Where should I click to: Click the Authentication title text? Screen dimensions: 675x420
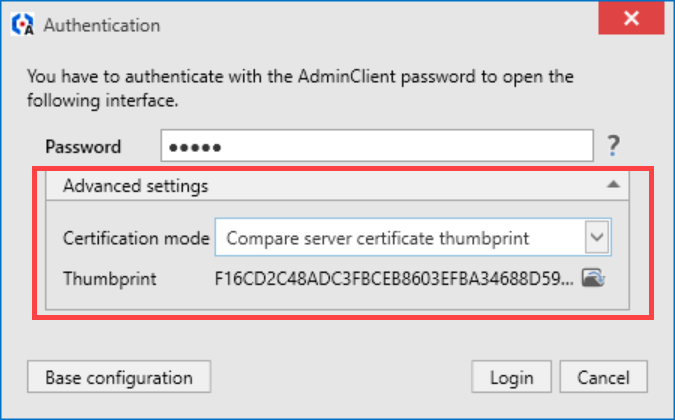pos(102,25)
